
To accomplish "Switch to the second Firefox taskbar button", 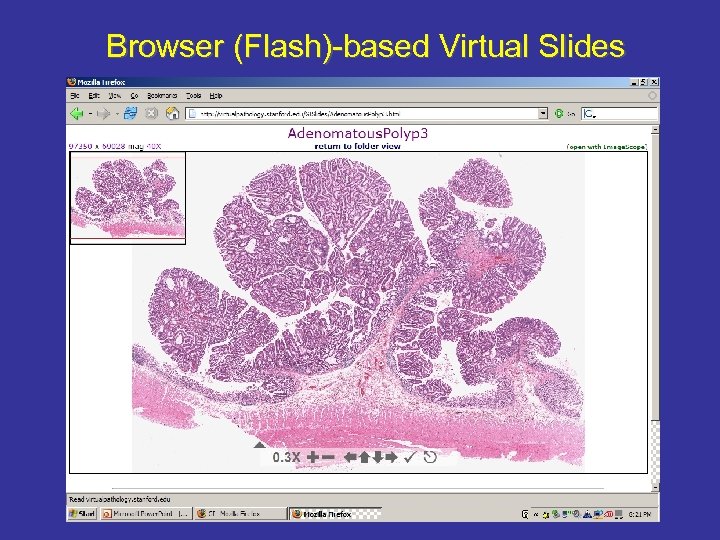I will click(x=240, y=514).
